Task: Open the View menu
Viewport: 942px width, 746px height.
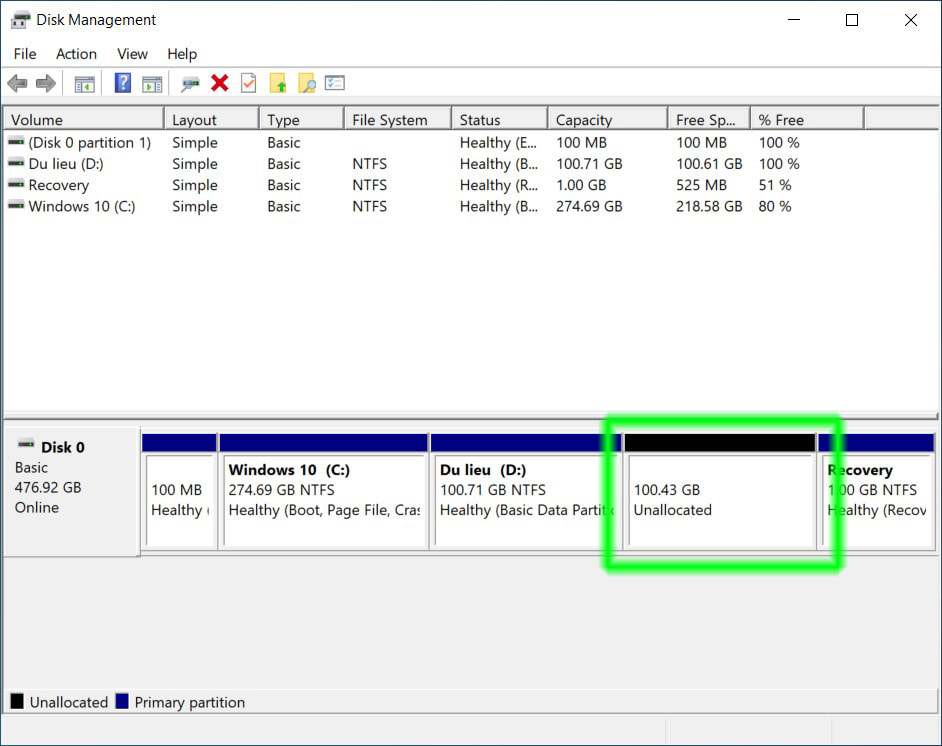Action: coord(131,54)
